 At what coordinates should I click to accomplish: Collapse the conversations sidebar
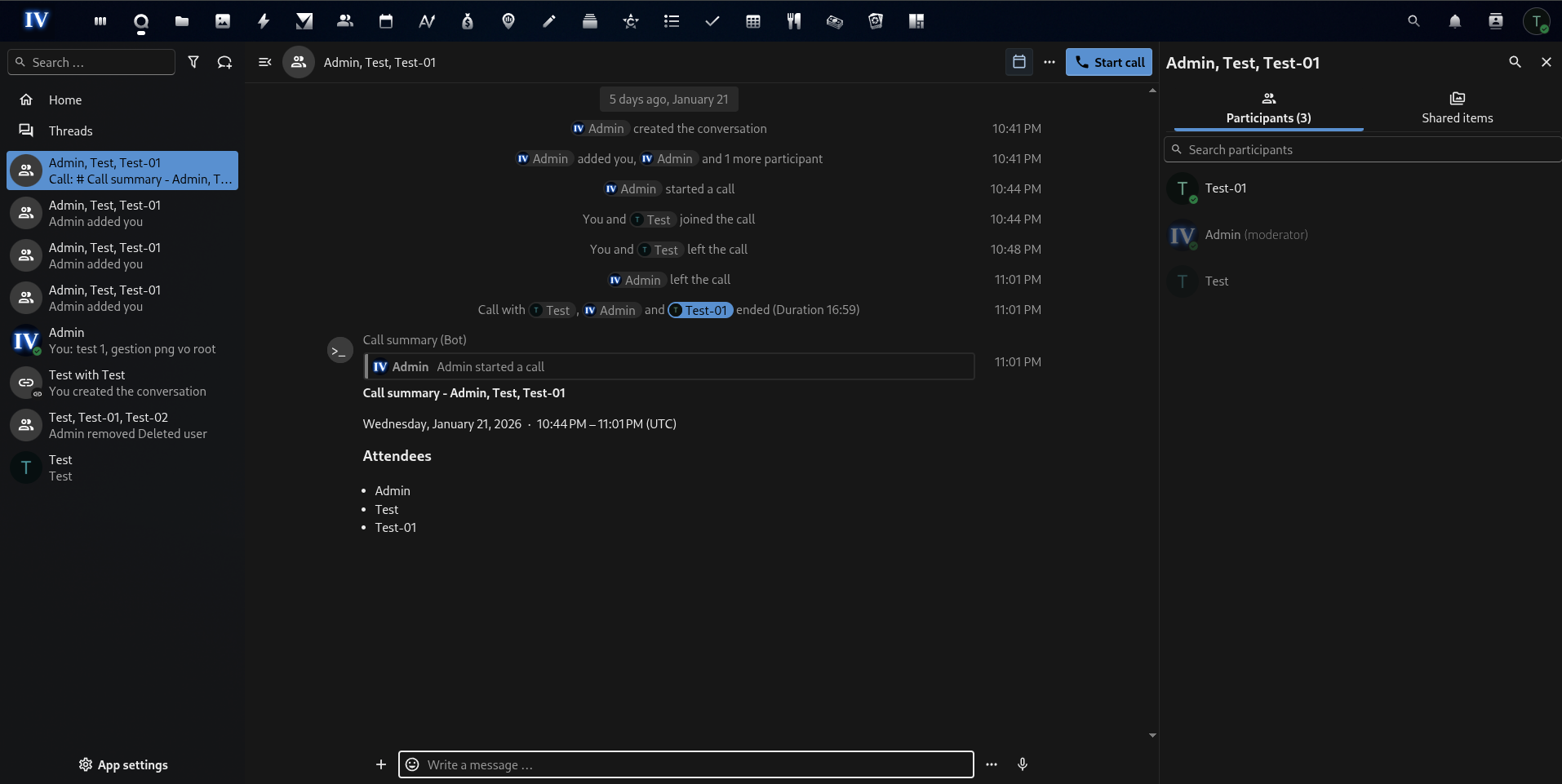[264, 62]
